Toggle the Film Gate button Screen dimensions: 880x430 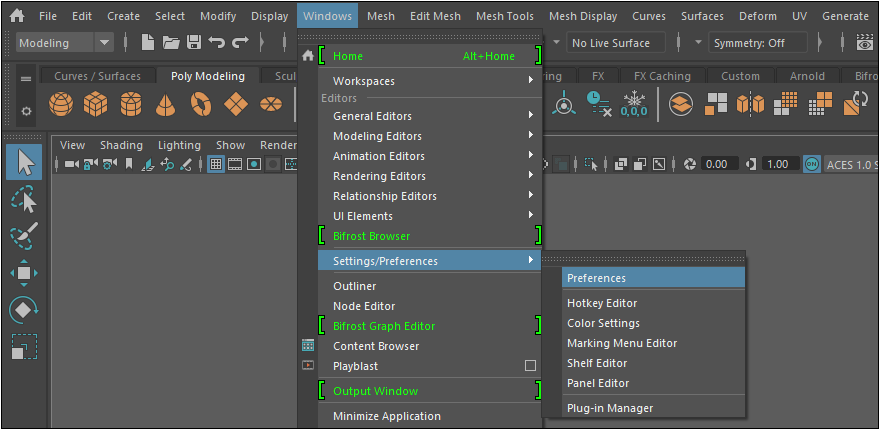[235, 164]
